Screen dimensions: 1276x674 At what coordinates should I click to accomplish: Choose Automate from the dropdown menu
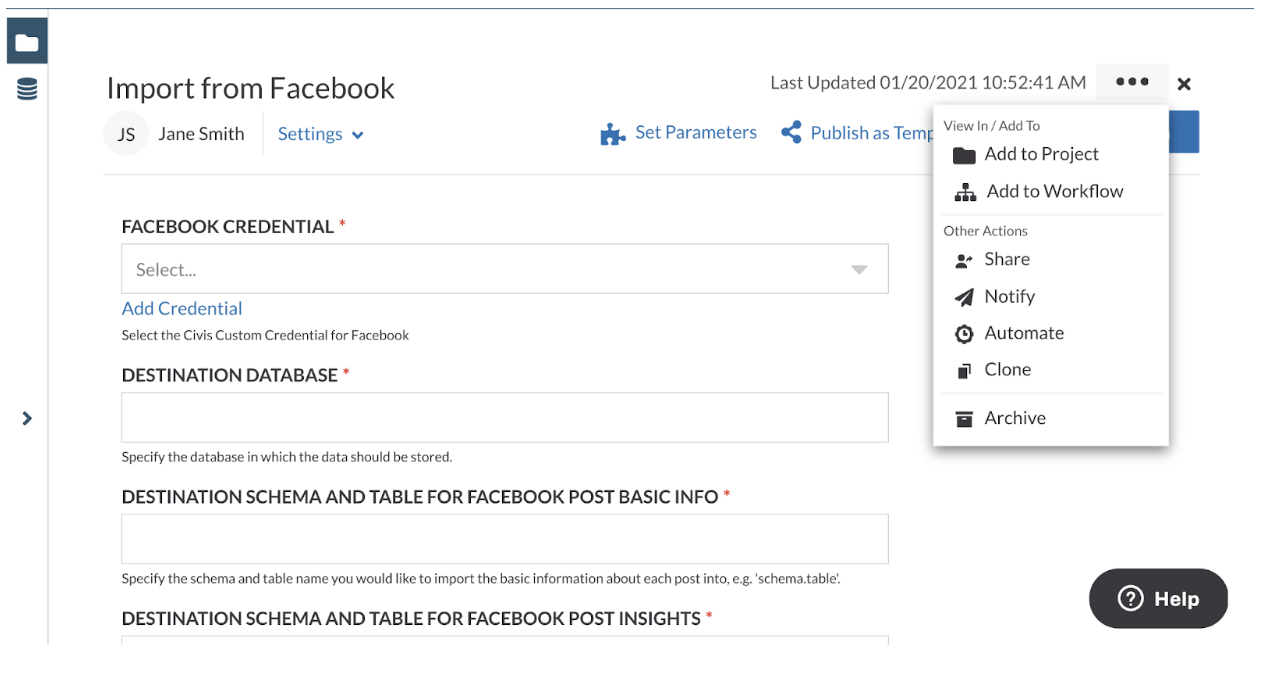pyautogui.click(x=1023, y=333)
